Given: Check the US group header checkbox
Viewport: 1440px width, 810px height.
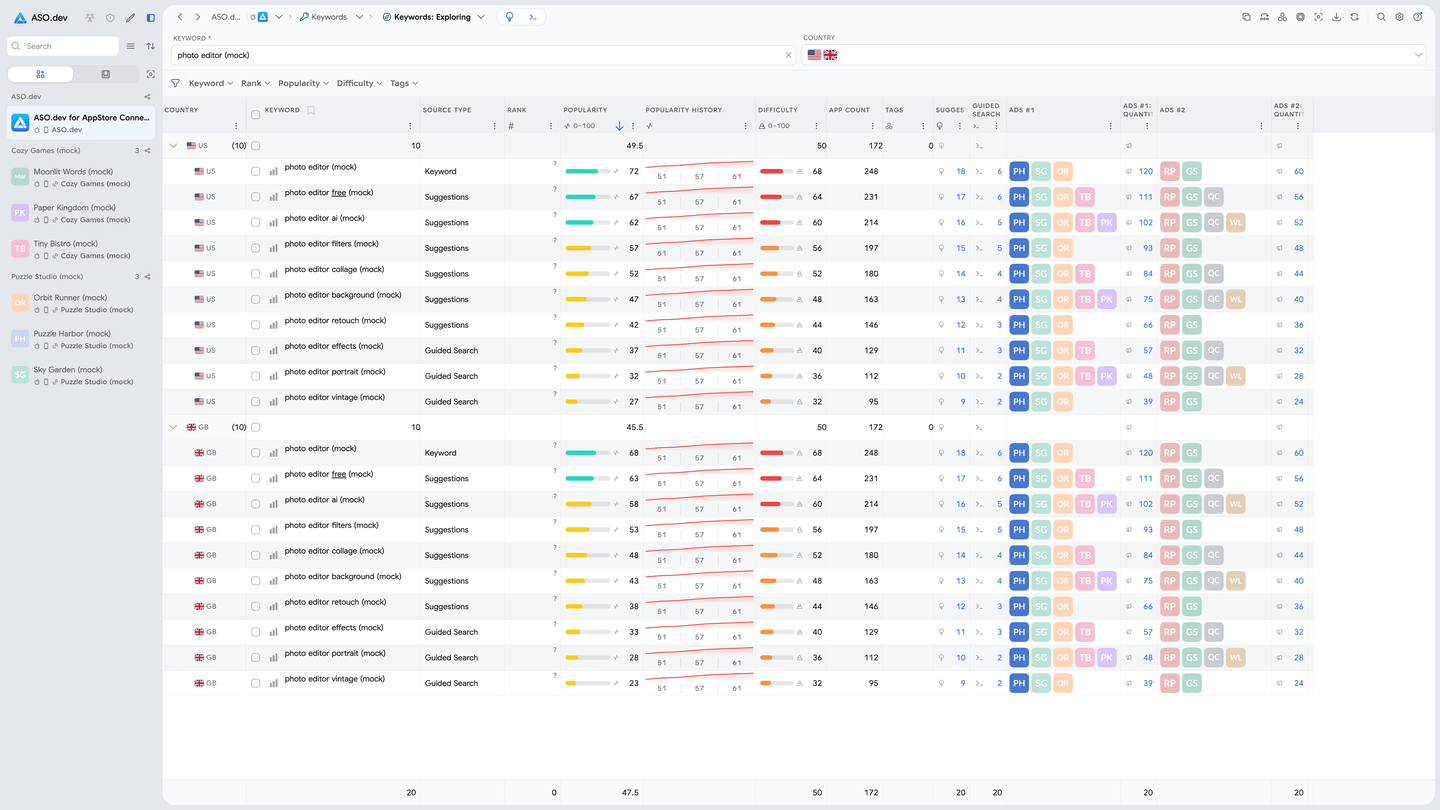Looking at the screenshot, I should [x=255, y=146].
